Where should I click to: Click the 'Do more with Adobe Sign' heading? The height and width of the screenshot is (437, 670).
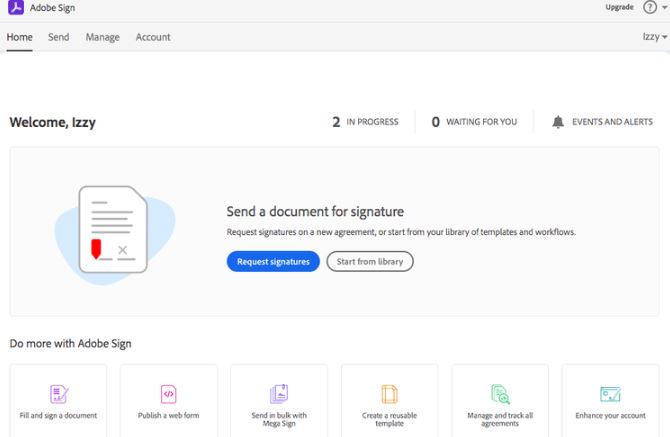click(x=71, y=343)
